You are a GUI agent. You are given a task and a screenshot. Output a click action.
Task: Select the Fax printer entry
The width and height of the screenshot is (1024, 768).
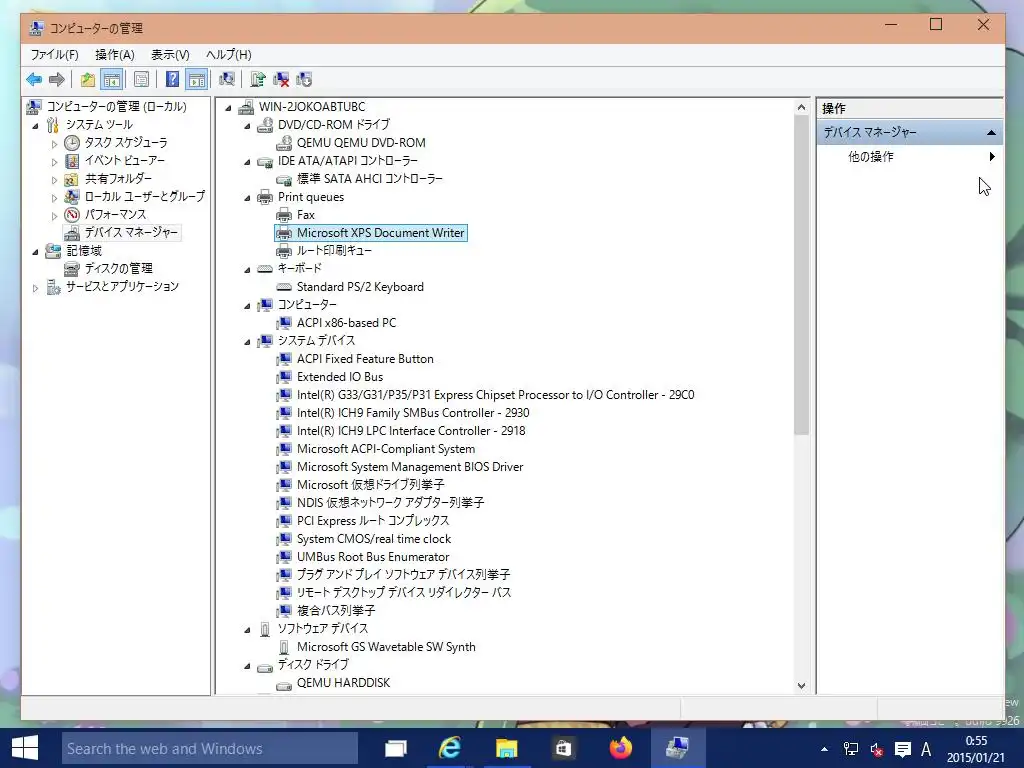point(306,215)
